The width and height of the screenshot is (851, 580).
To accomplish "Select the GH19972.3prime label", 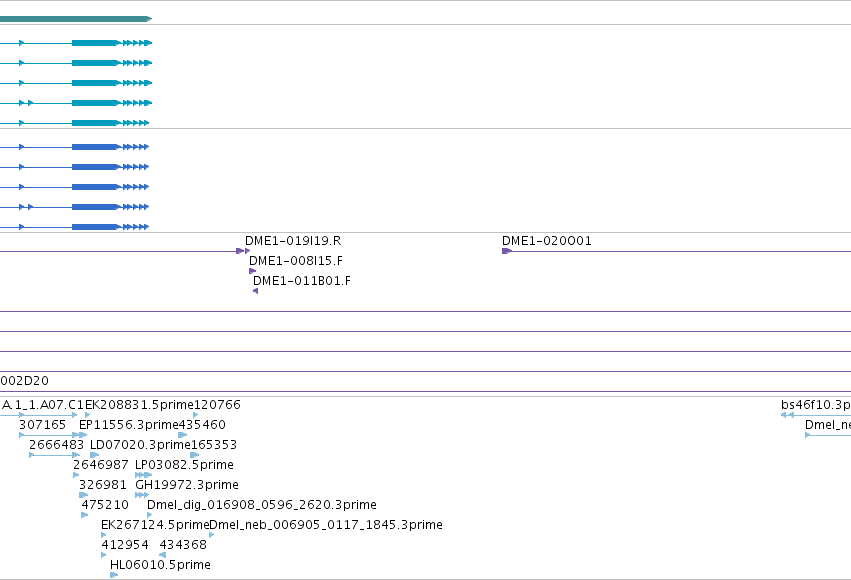I will pyautogui.click(x=187, y=485).
